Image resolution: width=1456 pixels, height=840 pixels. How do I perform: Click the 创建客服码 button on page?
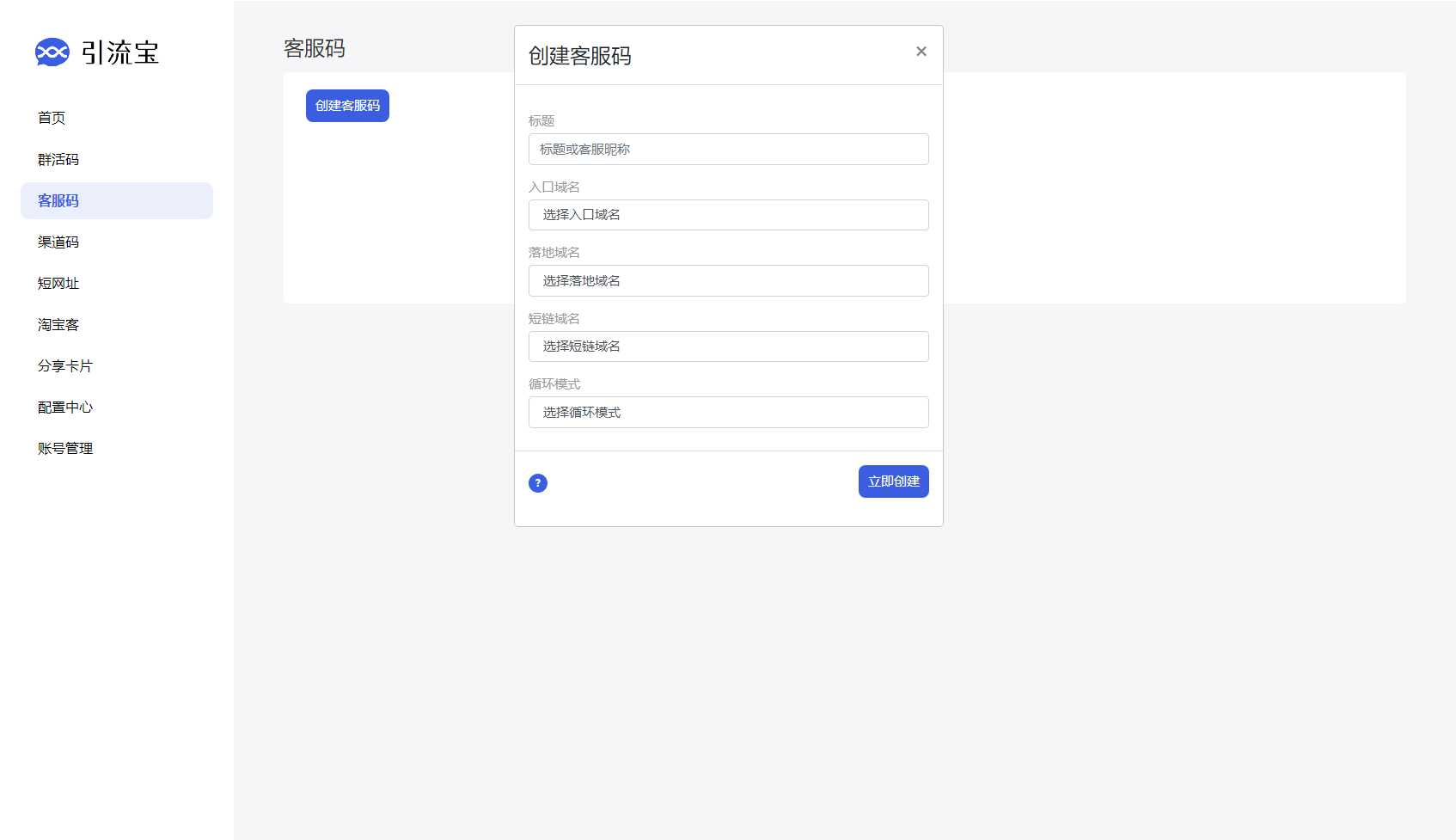(x=347, y=106)
